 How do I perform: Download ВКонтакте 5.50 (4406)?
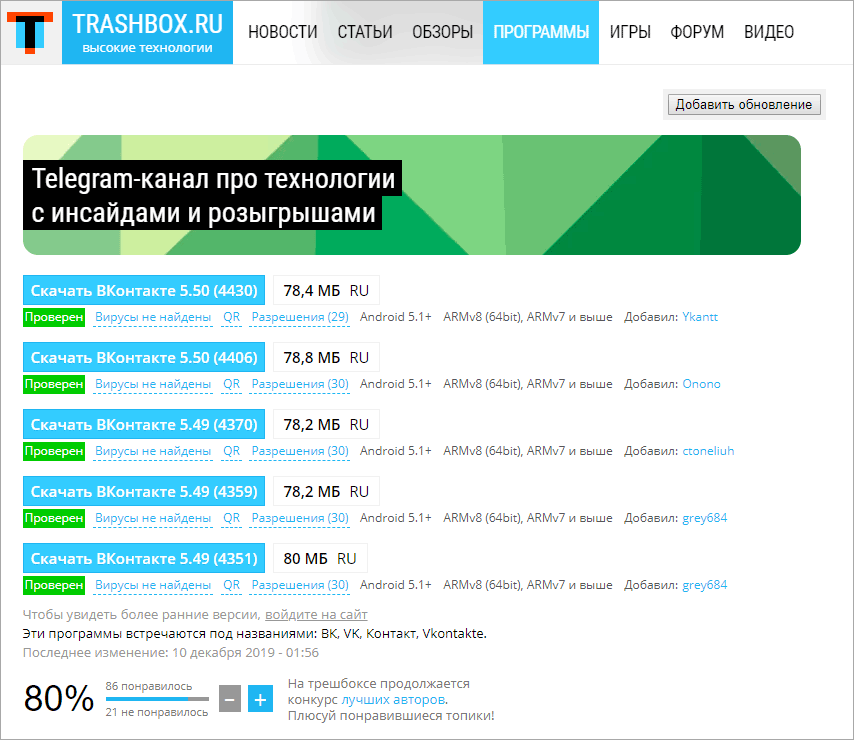point(144,357)
